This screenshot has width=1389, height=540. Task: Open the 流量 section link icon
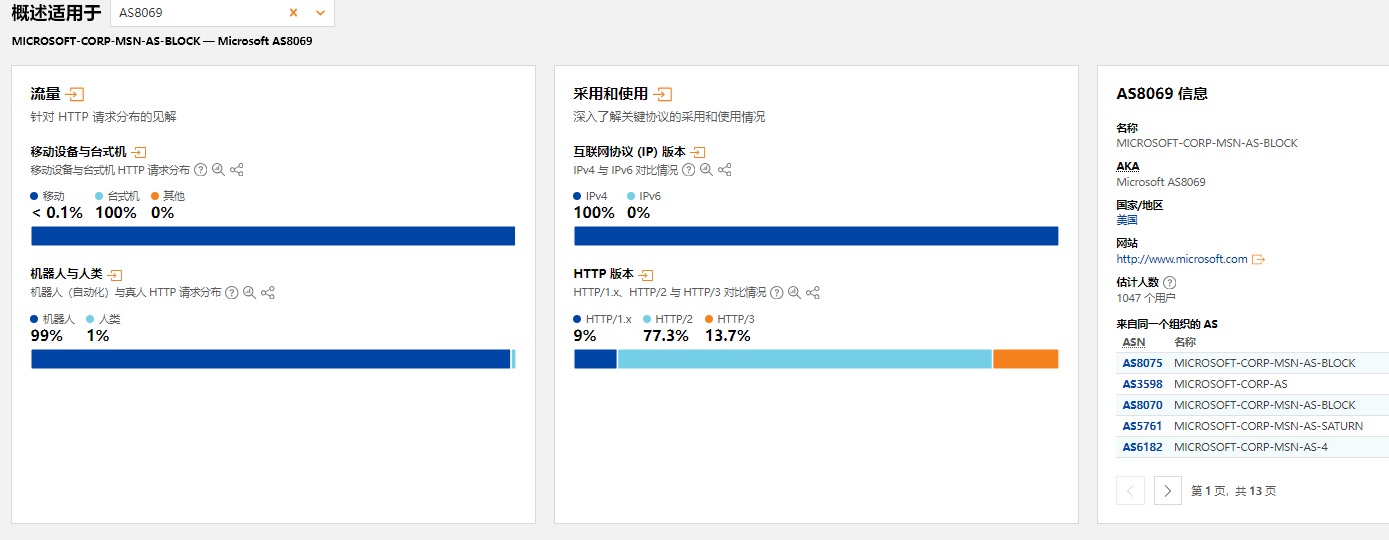click(75, 94)
